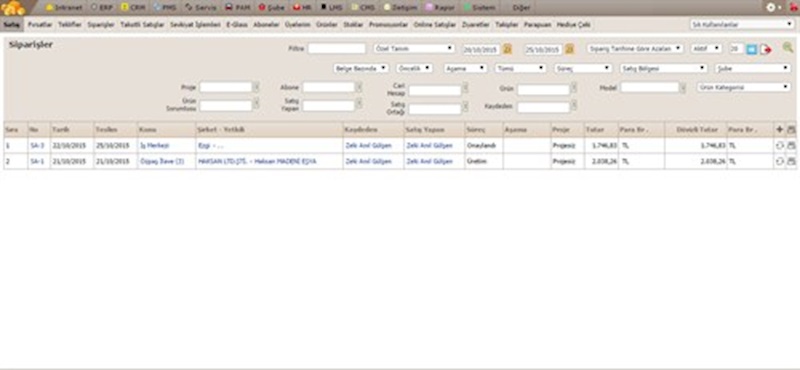Viewport: 800px width, 370px height.
Task: Expand the Ürün Kategorisi dropdown
Action: point(744,87)
